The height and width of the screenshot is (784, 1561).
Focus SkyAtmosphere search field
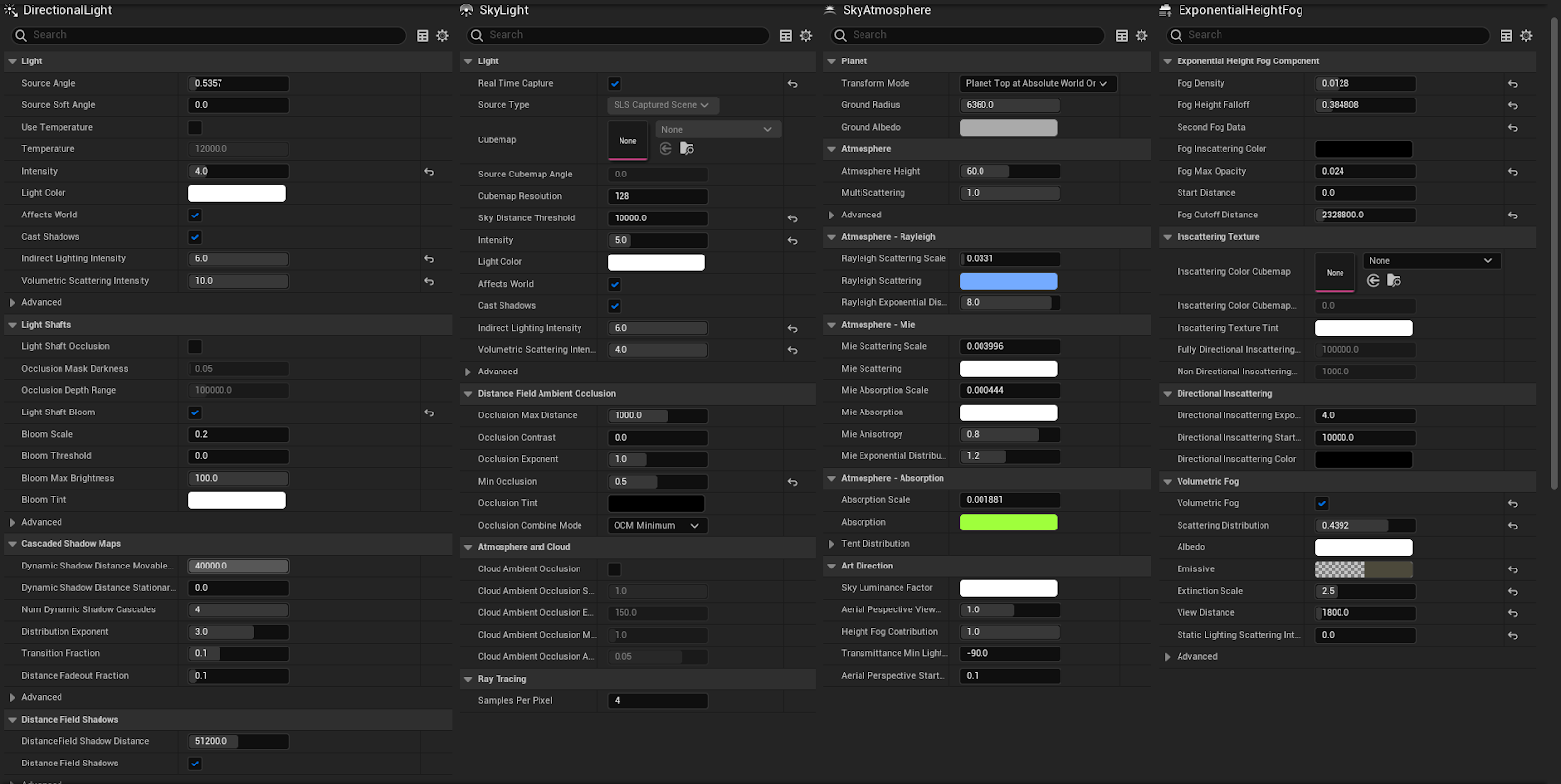point(968,35)
